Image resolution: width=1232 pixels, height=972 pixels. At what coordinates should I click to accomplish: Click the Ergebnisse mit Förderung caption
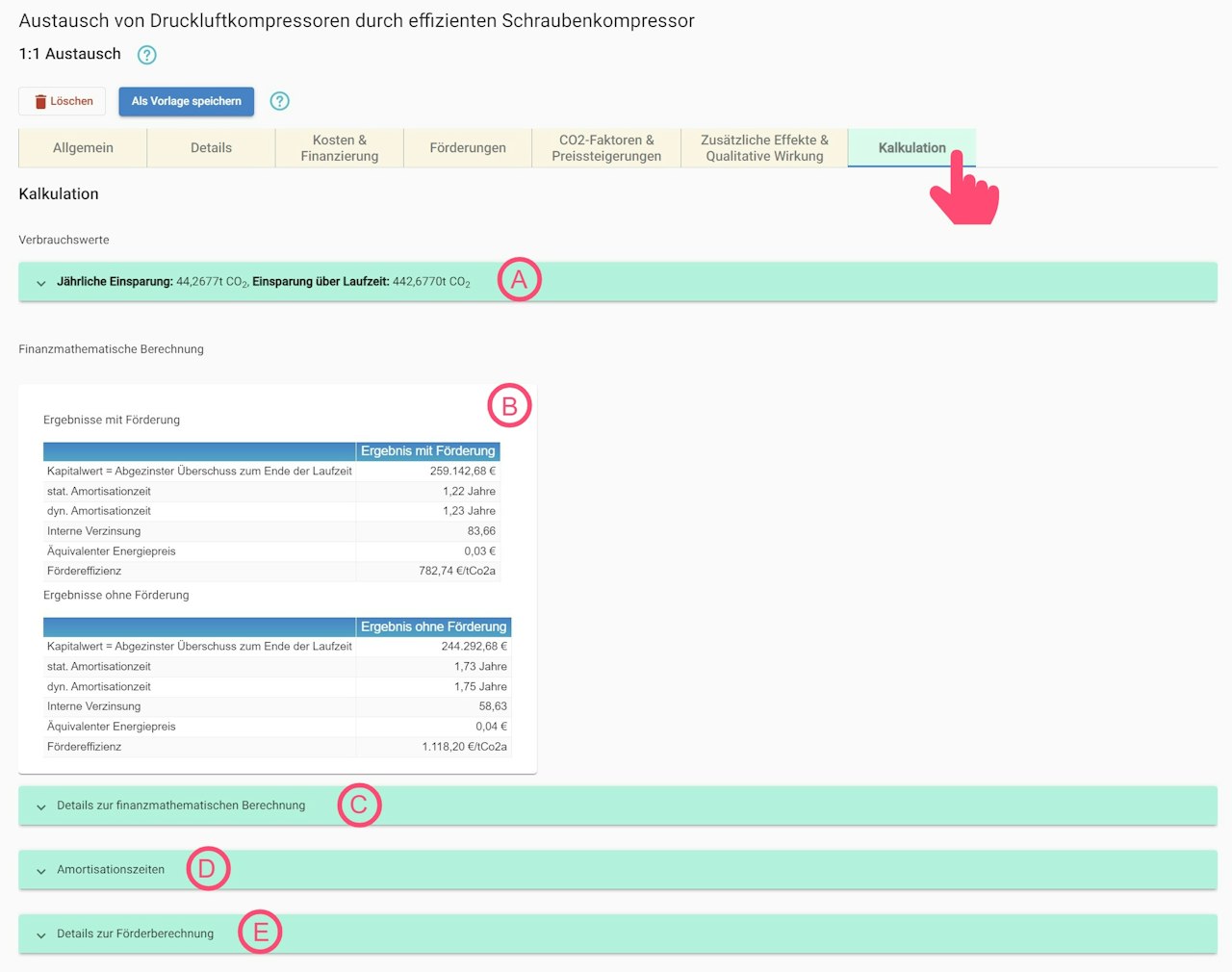point(112,420)
